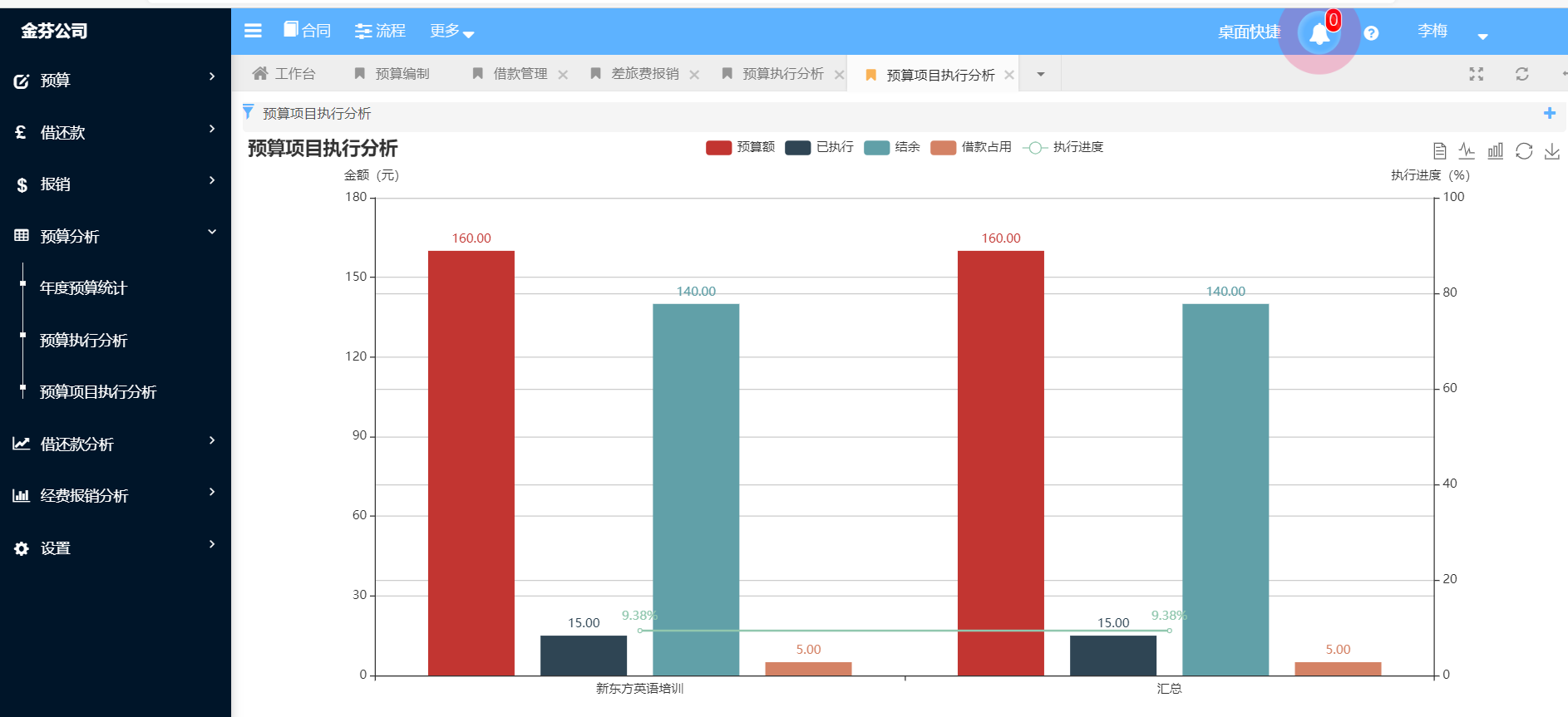Click the 汇总 140.00 结余 bar
This screenshot has height=717, width=1568.
pyautogui.click(x=1225, y=489)
